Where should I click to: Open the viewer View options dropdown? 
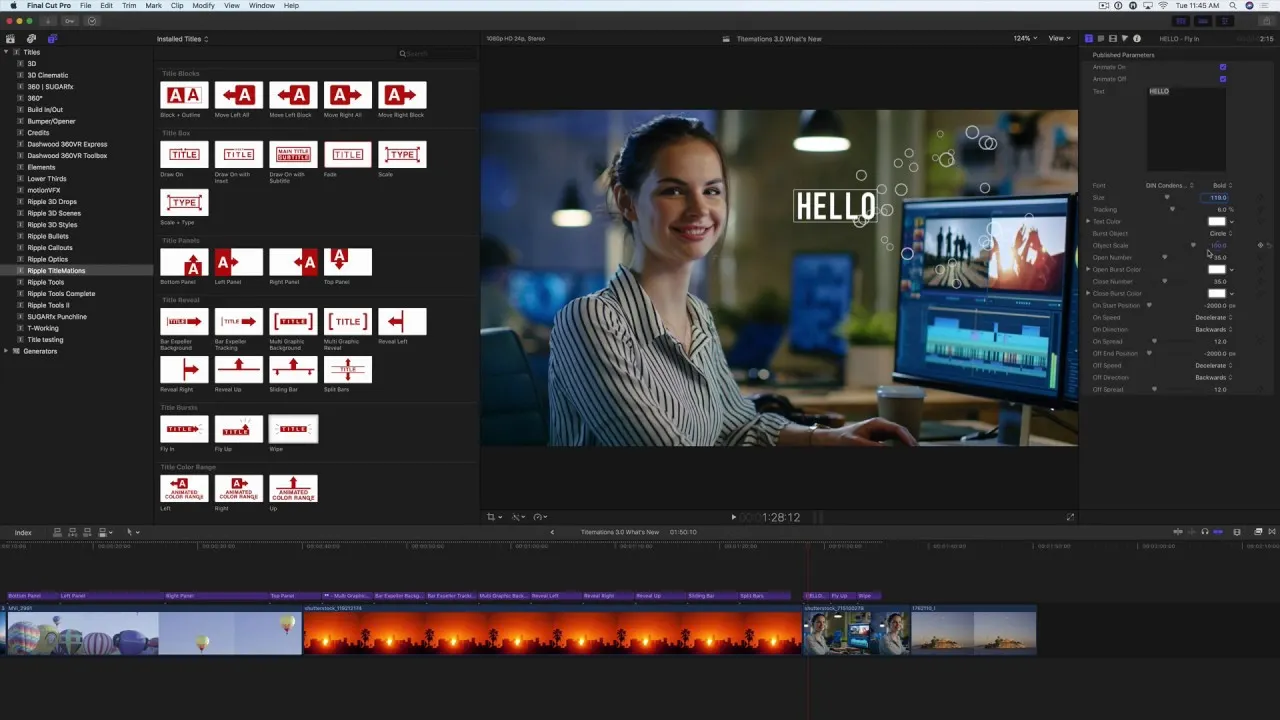[1059, 38]
